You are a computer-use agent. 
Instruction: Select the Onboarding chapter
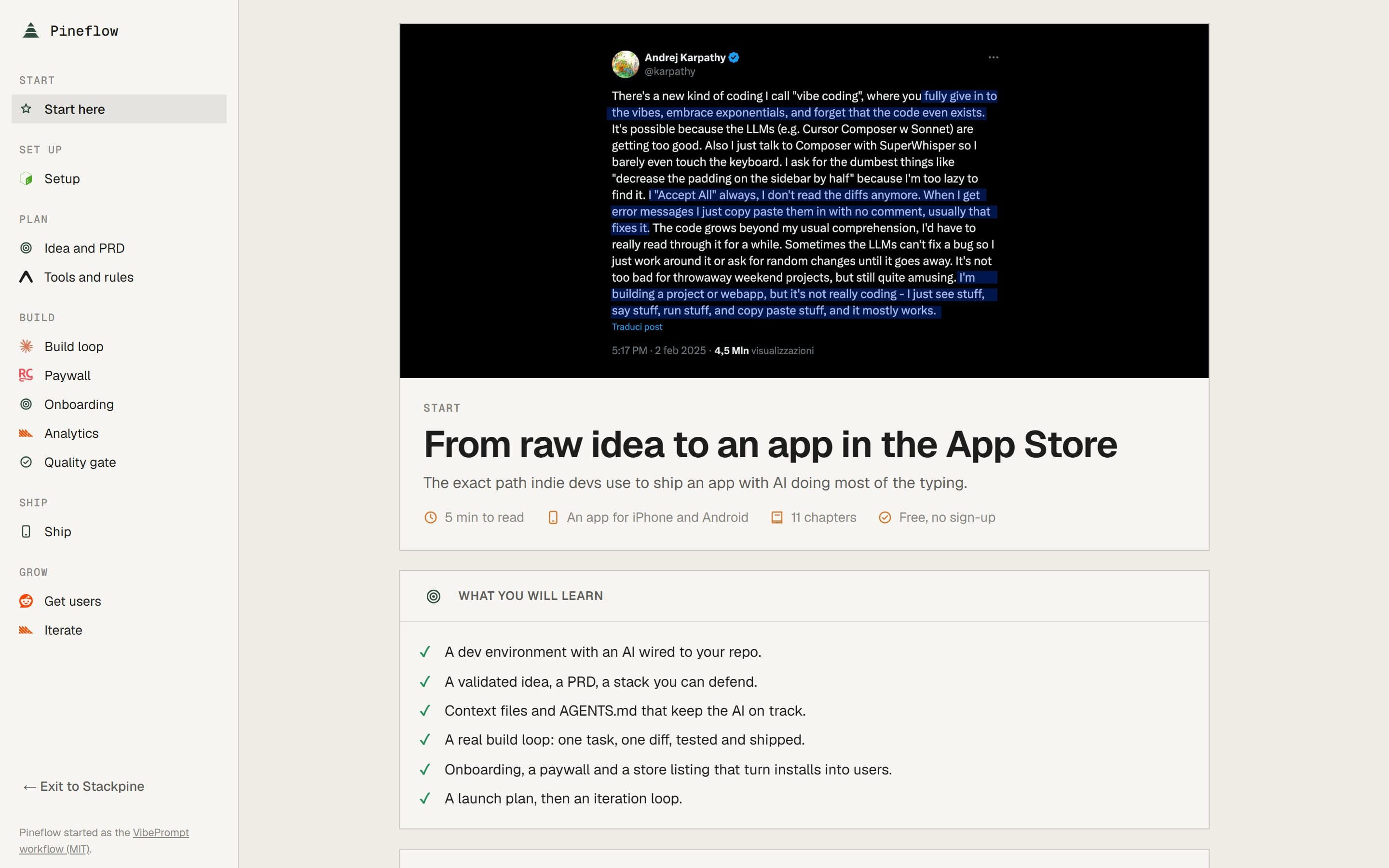tap(119, 404)
